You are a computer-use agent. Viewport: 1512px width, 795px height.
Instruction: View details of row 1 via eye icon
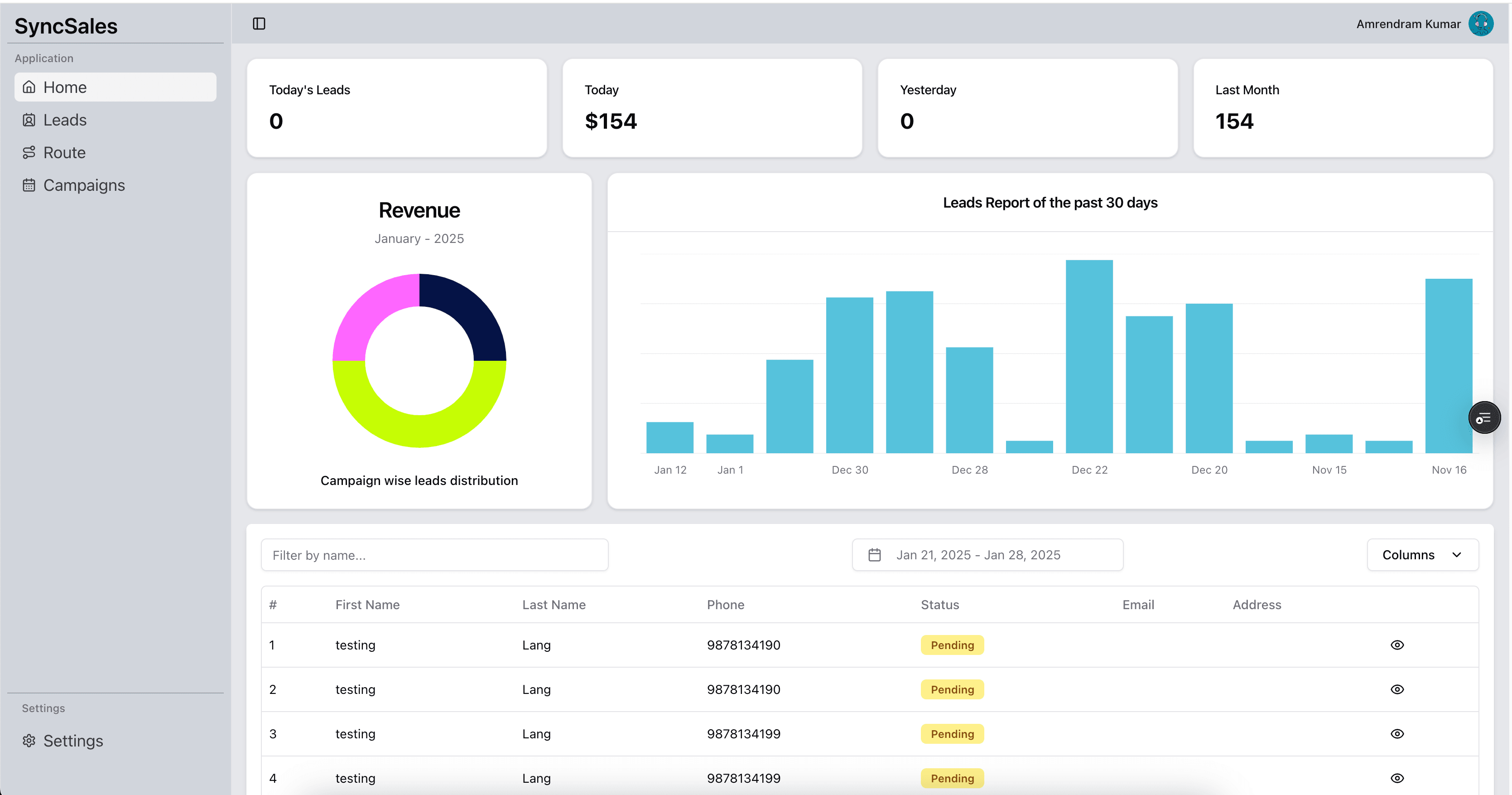[x=1397, y=645]
